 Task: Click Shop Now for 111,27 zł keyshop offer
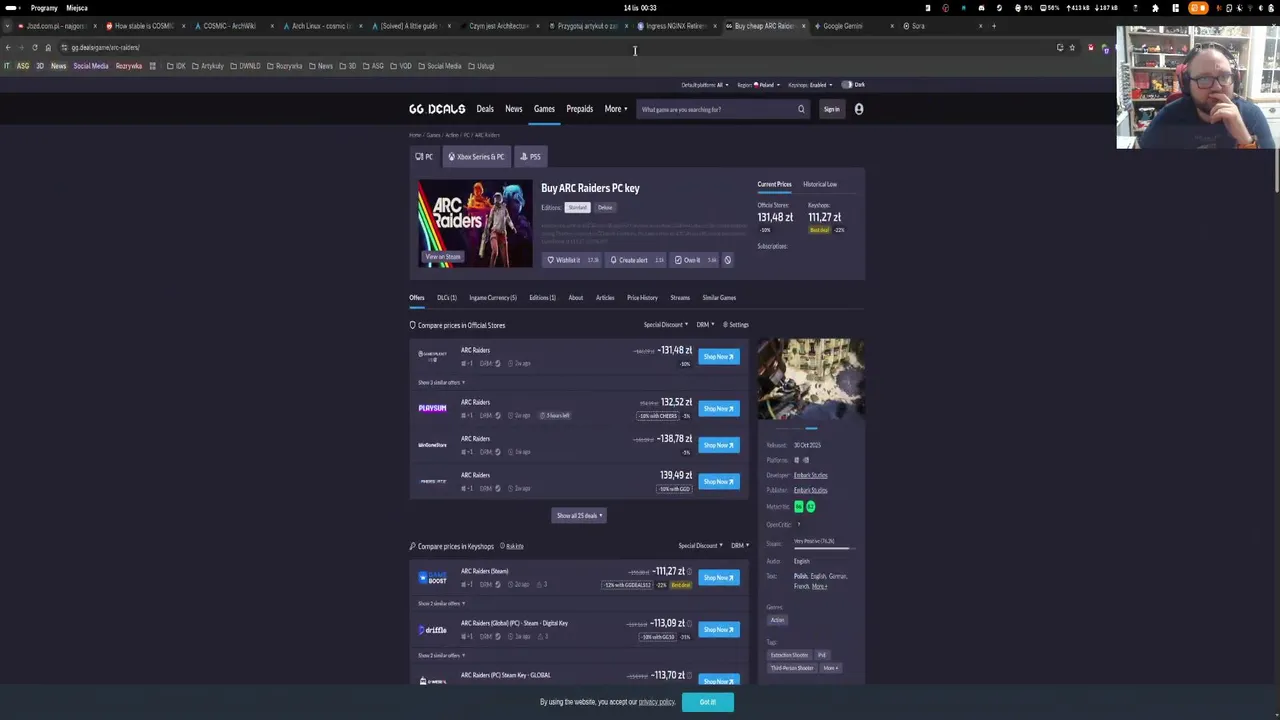point(719,578)
